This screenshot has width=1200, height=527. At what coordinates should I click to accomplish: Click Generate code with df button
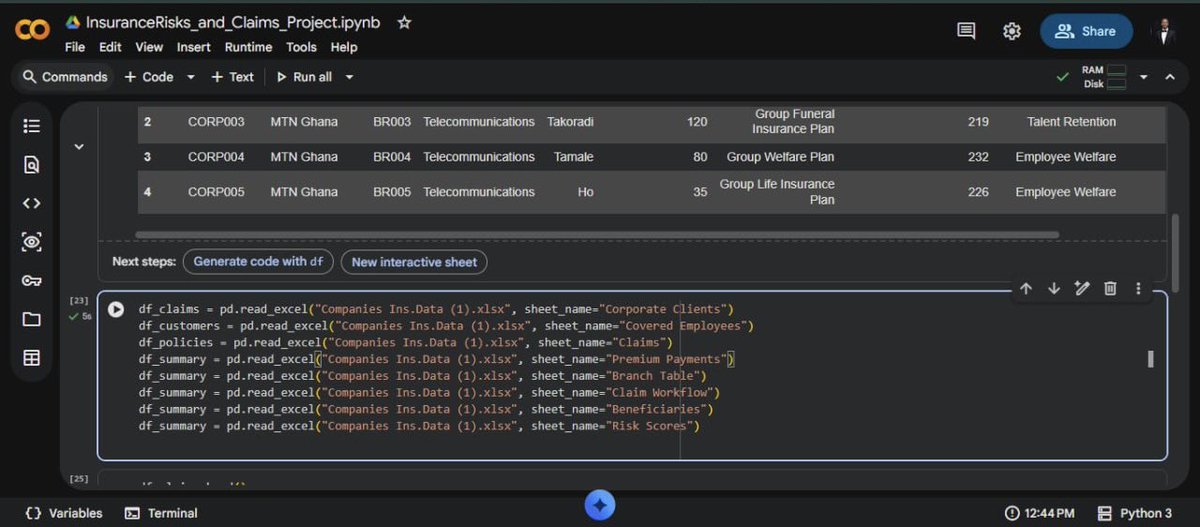tap(258, 261)
